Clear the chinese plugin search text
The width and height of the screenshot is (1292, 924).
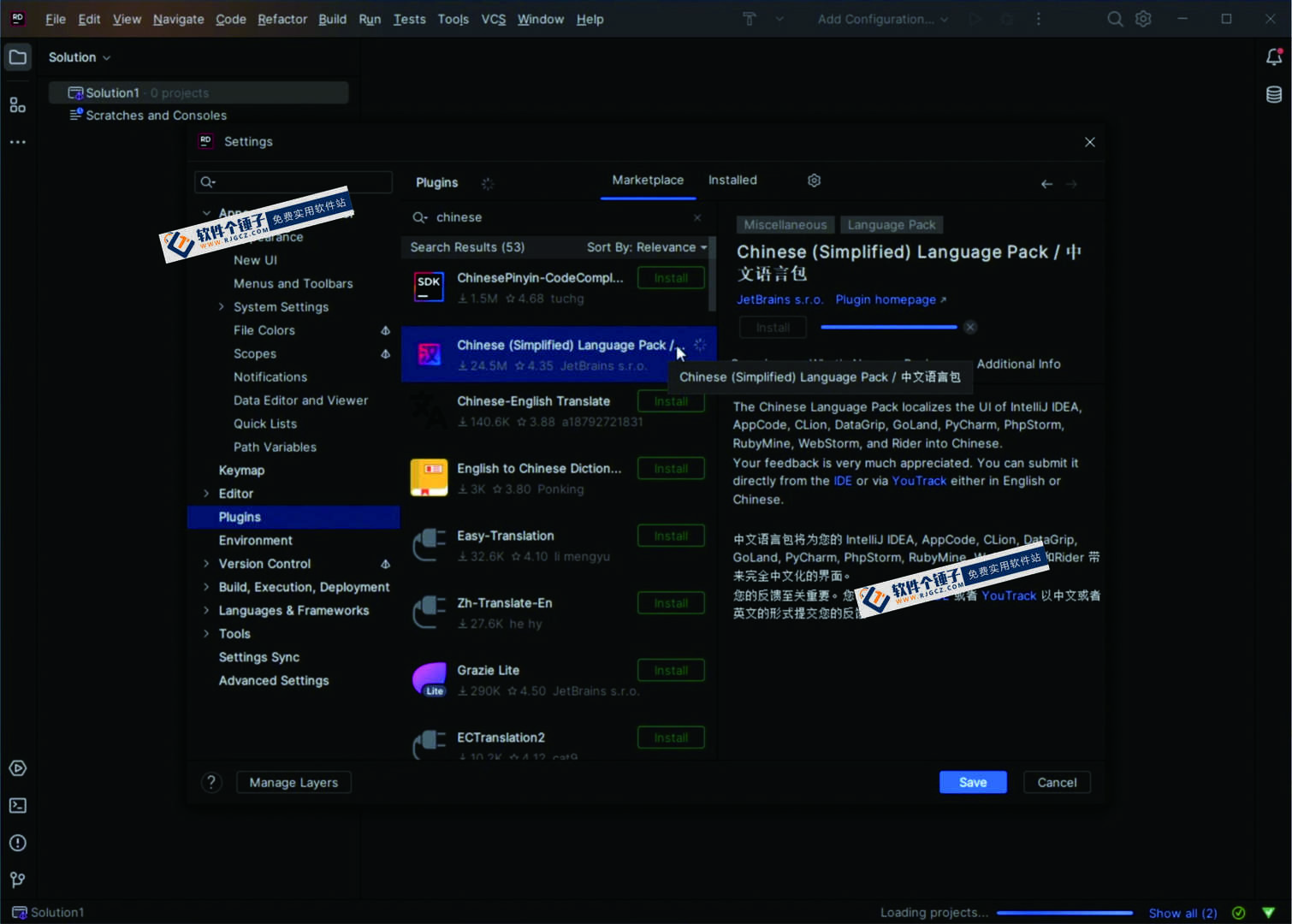tap(697, 217)
